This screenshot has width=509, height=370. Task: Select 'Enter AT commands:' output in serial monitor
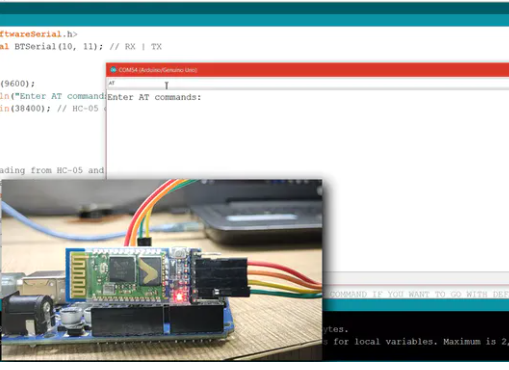[154, 97]
